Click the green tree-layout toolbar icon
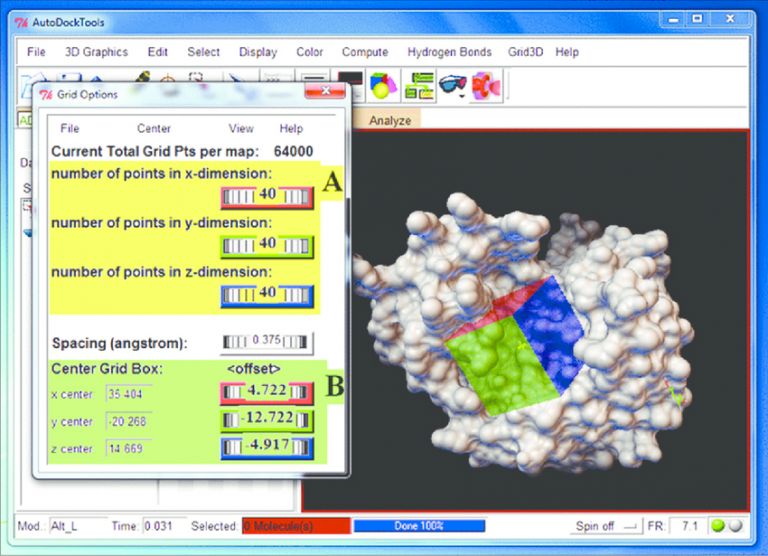 tap(418, 87)
